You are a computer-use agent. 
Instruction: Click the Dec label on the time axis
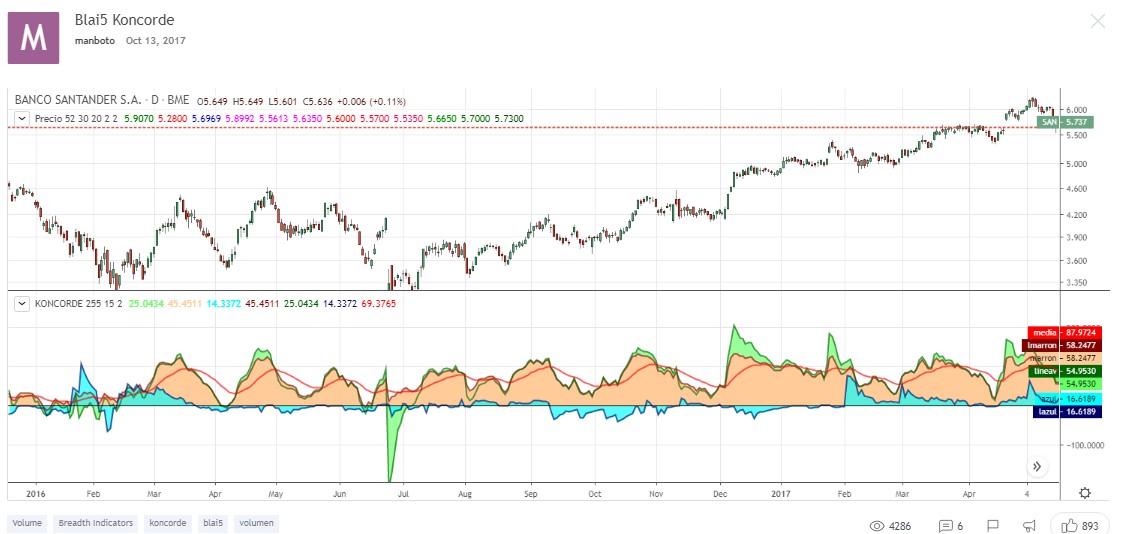[721, 494]
